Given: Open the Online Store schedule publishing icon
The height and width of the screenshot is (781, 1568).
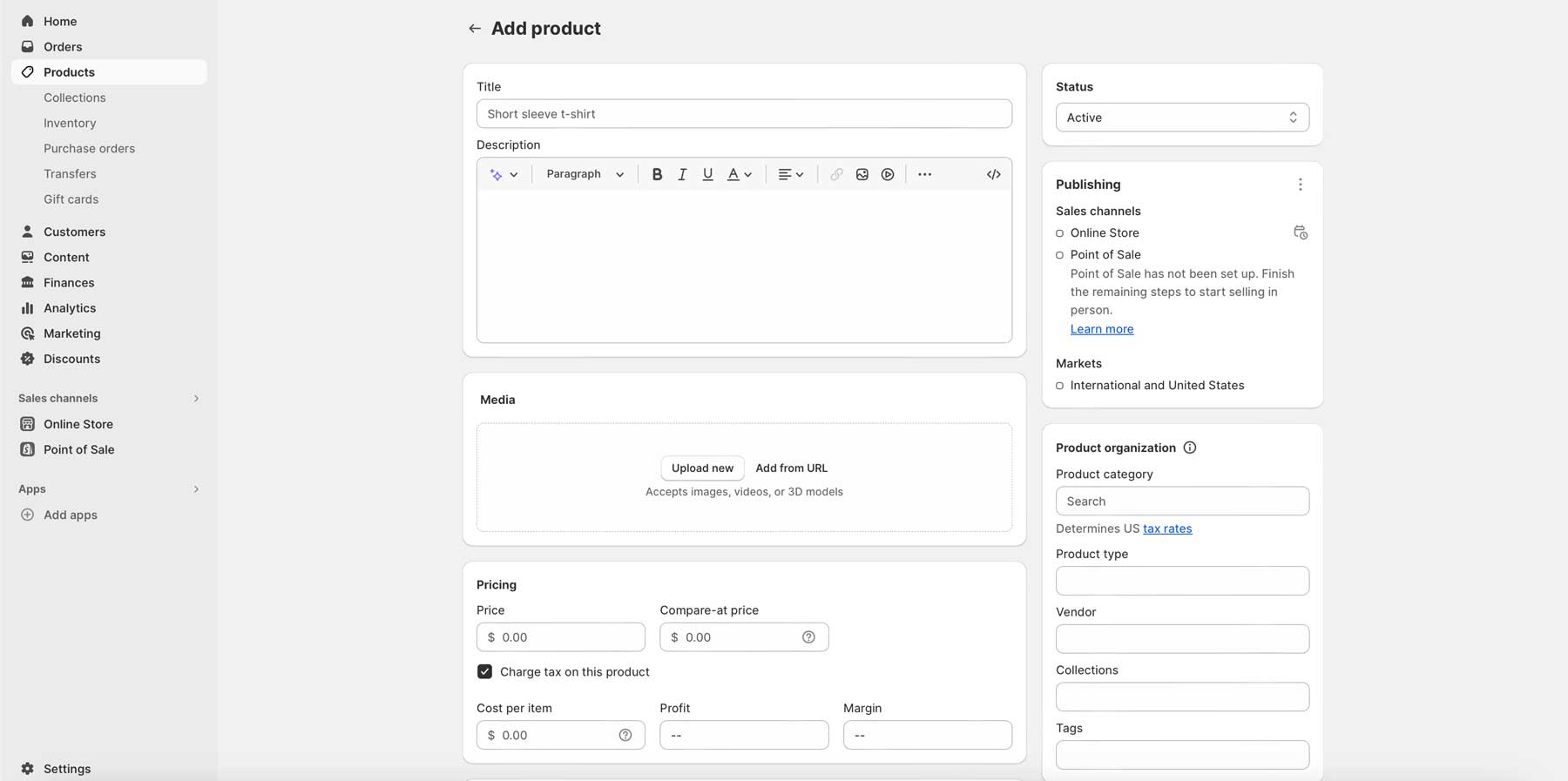Looking at the screenshot, I should tap(1300, 232).
